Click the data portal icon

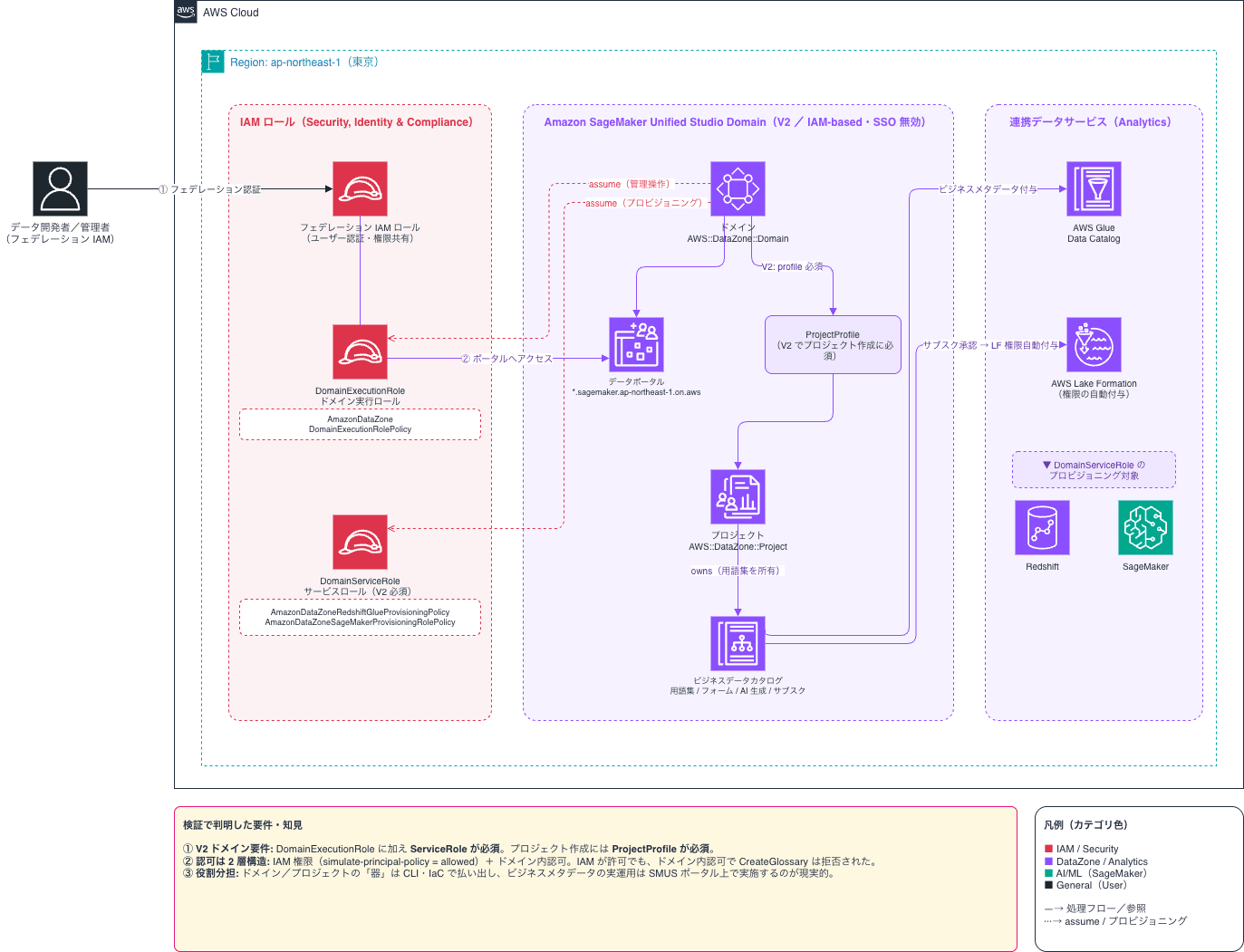(636, 344)
